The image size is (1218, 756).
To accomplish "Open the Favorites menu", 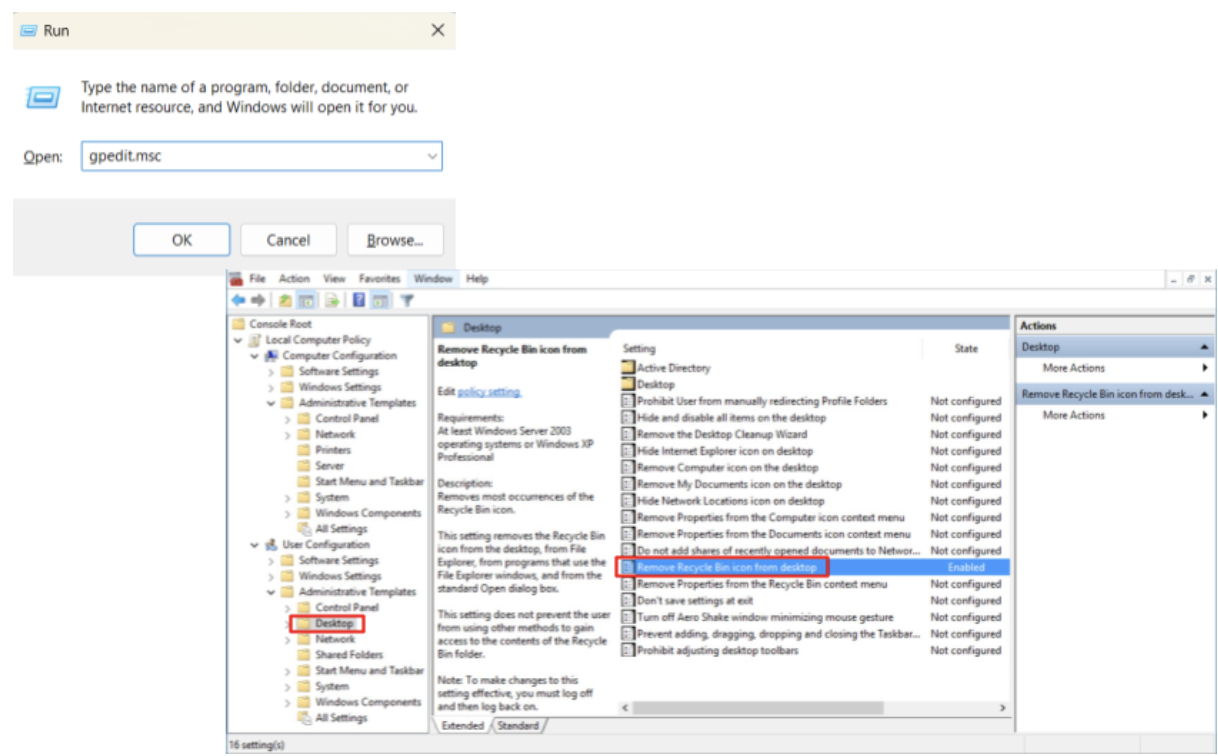I will (379, 279).
